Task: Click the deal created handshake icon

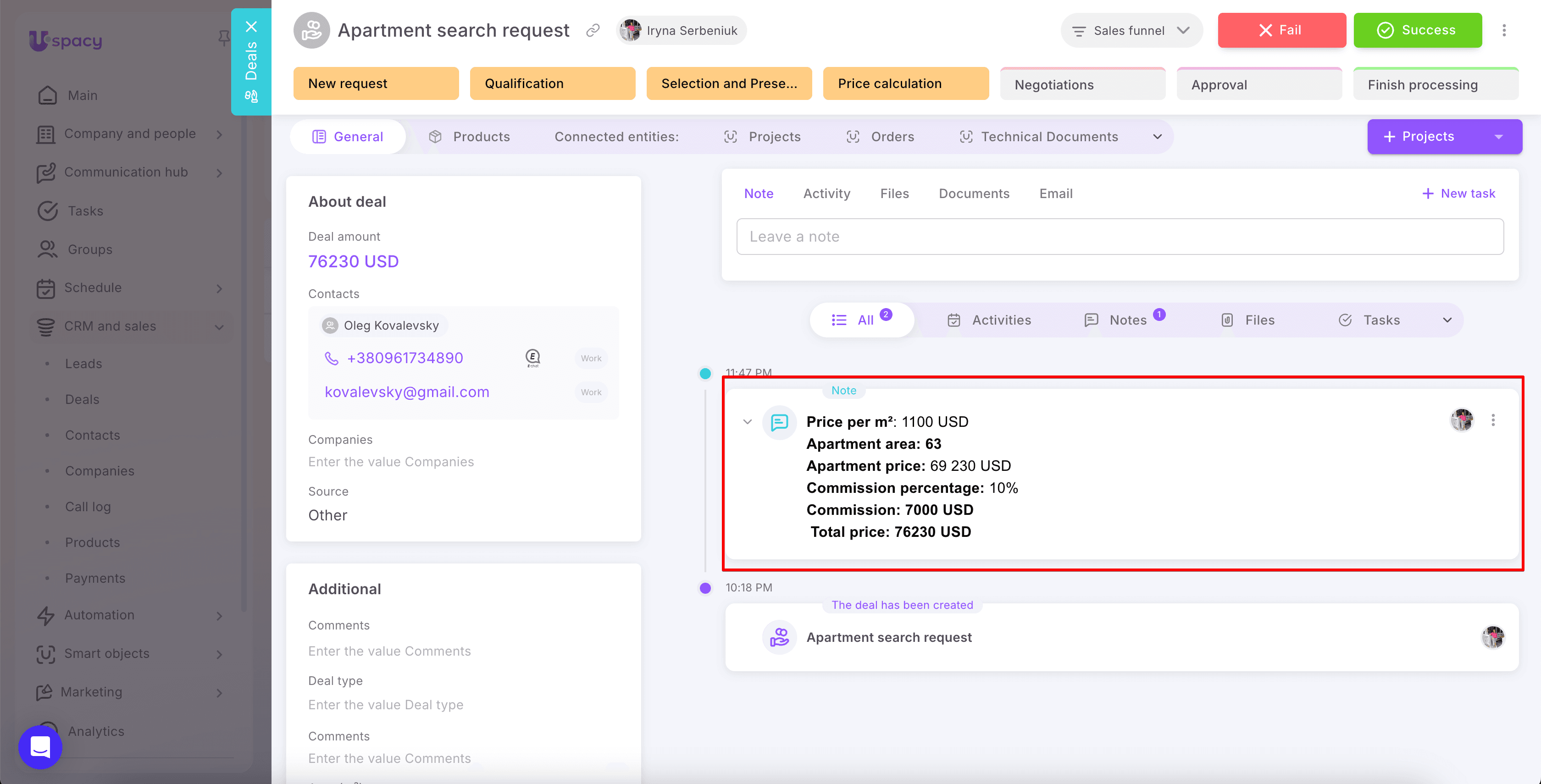Action: coord(780,637)
